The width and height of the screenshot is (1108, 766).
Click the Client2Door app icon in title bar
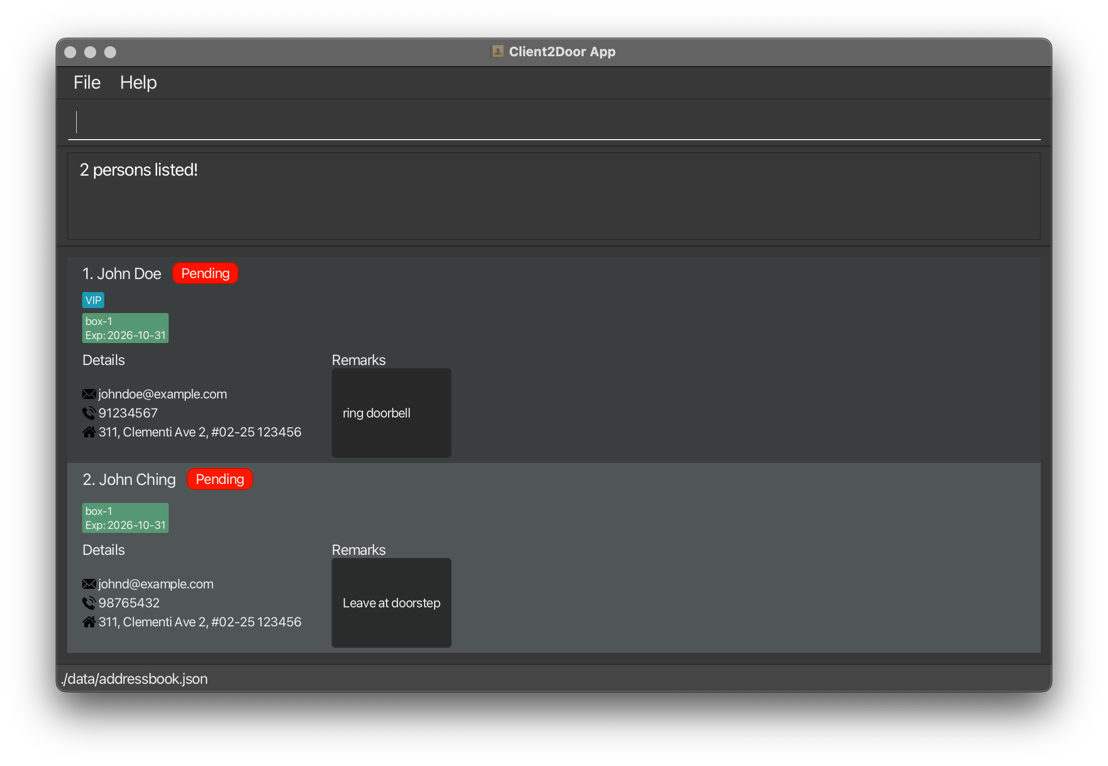(497, 51)
